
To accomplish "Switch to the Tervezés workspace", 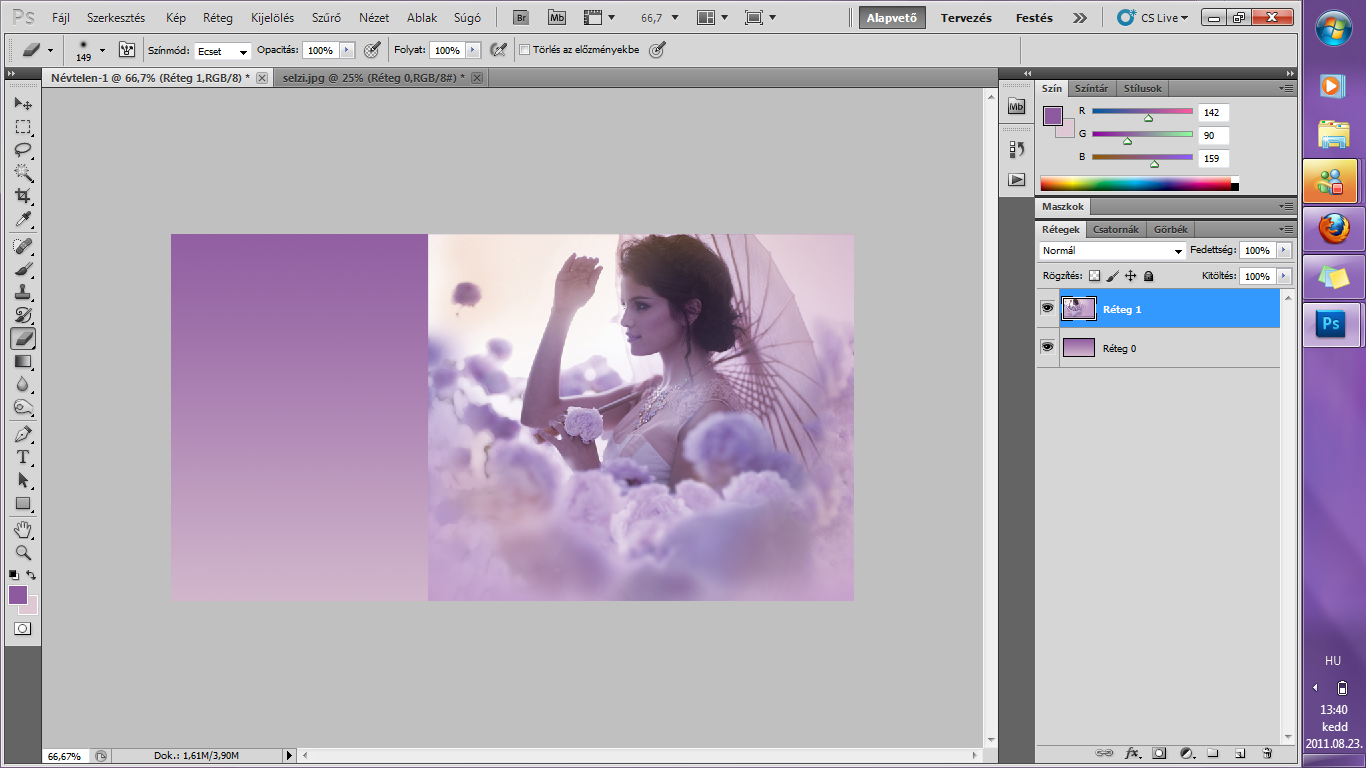I will click(965, 18).
